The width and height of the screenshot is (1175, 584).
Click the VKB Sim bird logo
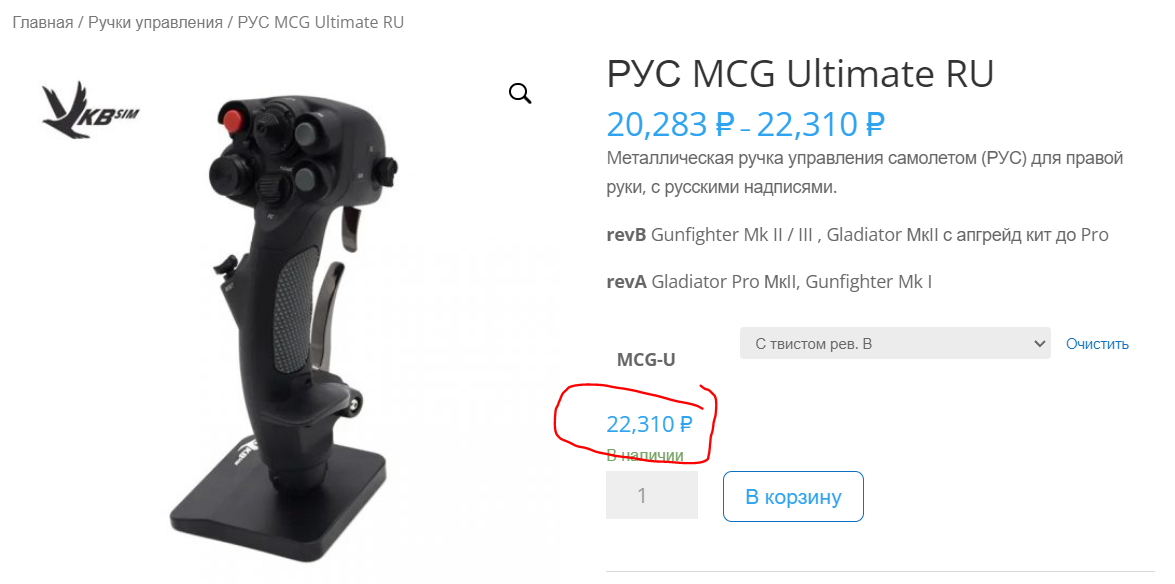[x=91, y=110]
